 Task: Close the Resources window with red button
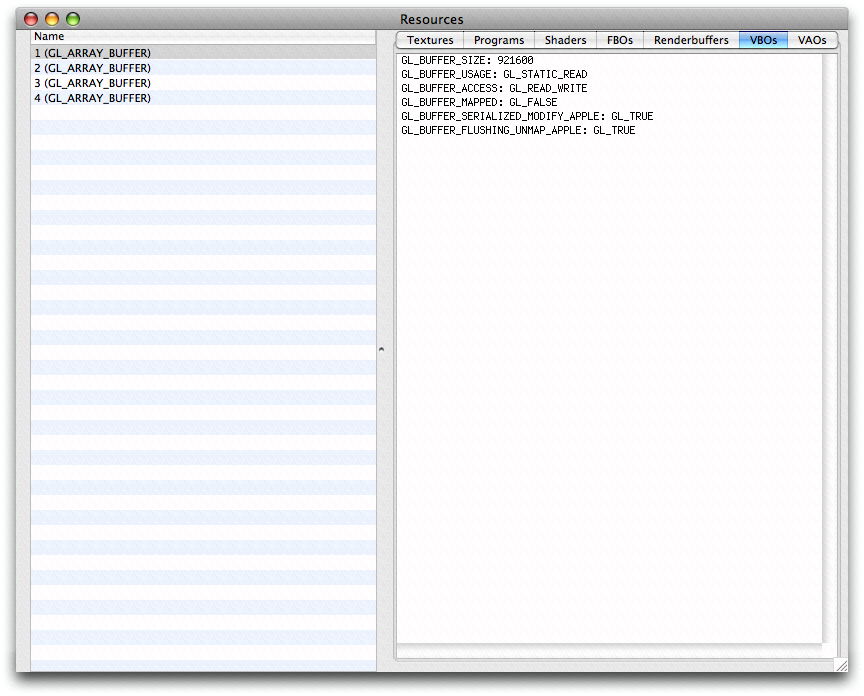coord(31,19)
